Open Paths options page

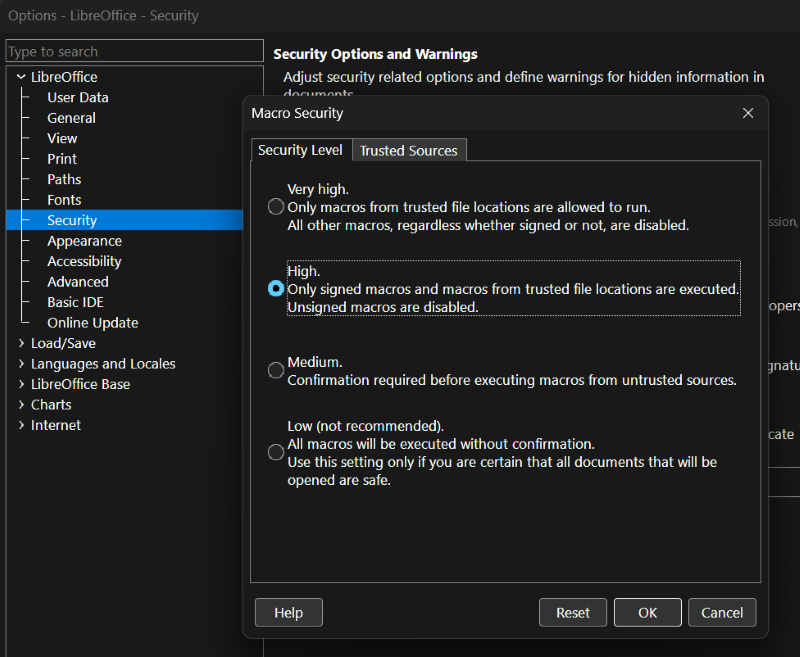pyautogui.click(x=64, y=179)
